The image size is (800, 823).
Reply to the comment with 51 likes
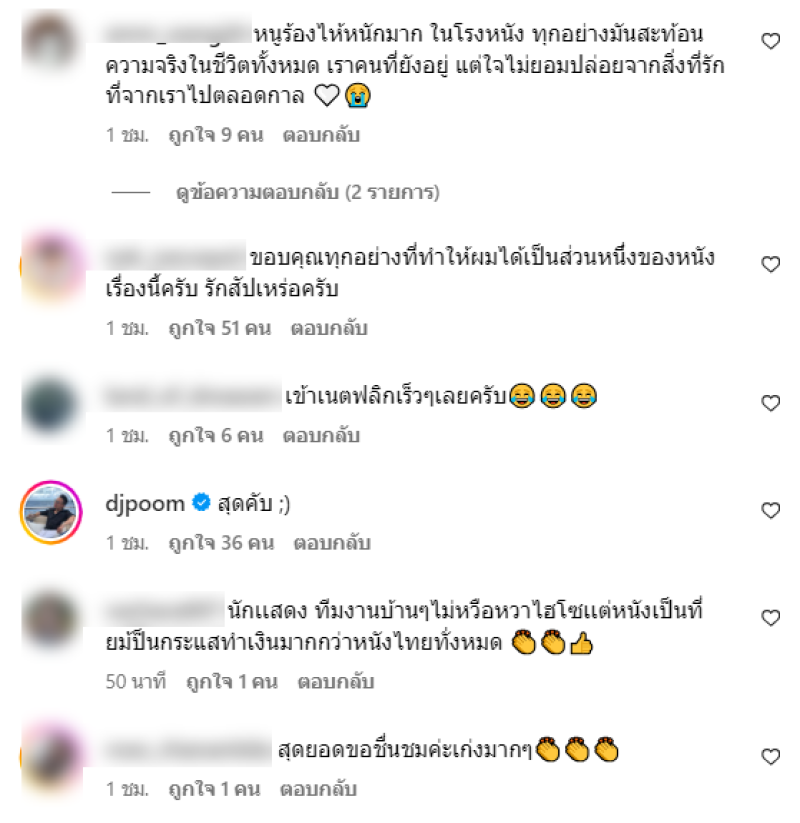coord(329,329)
